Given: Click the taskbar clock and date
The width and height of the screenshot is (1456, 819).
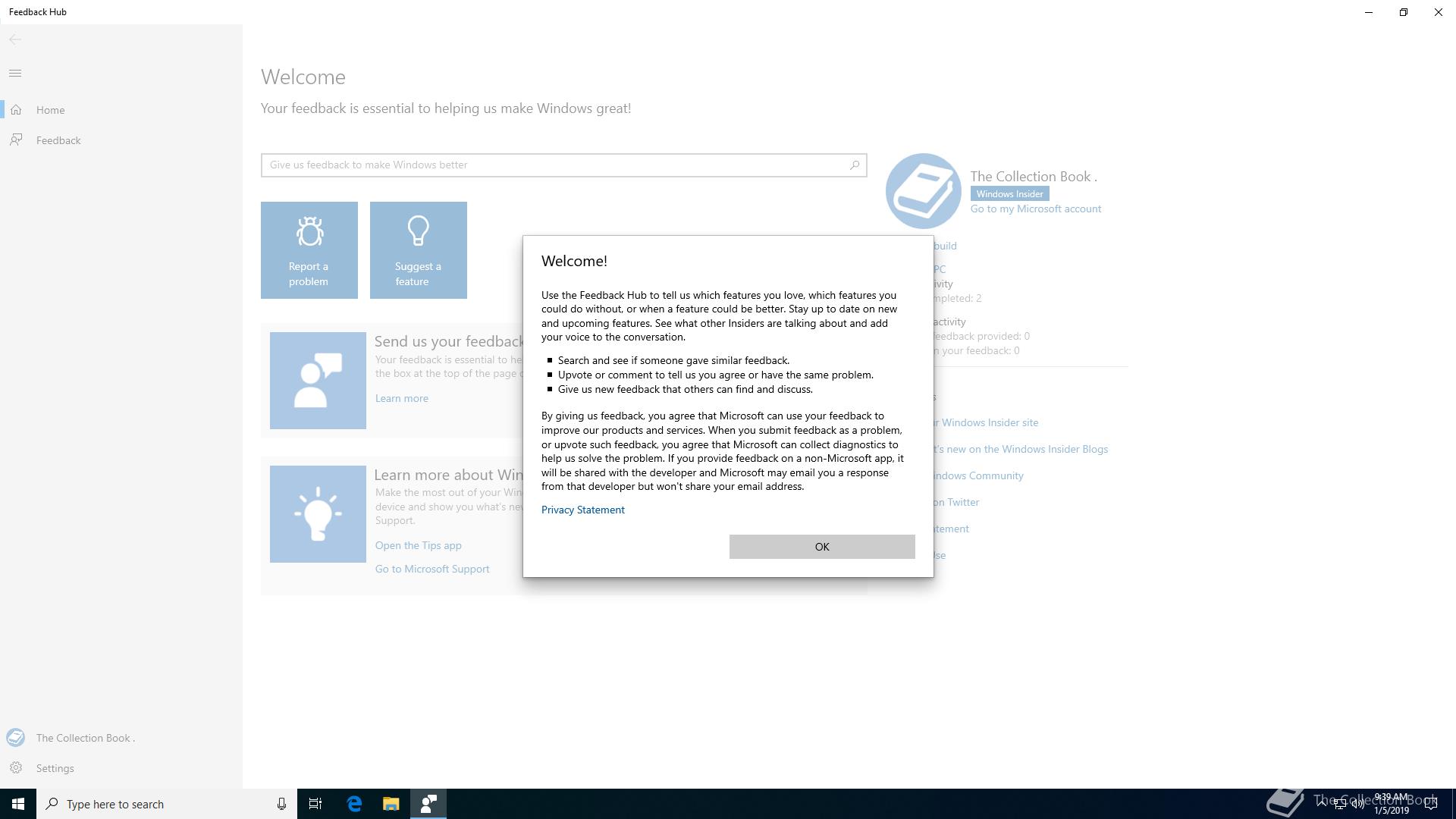Looking at the screenshot, I should [1392, 804].
